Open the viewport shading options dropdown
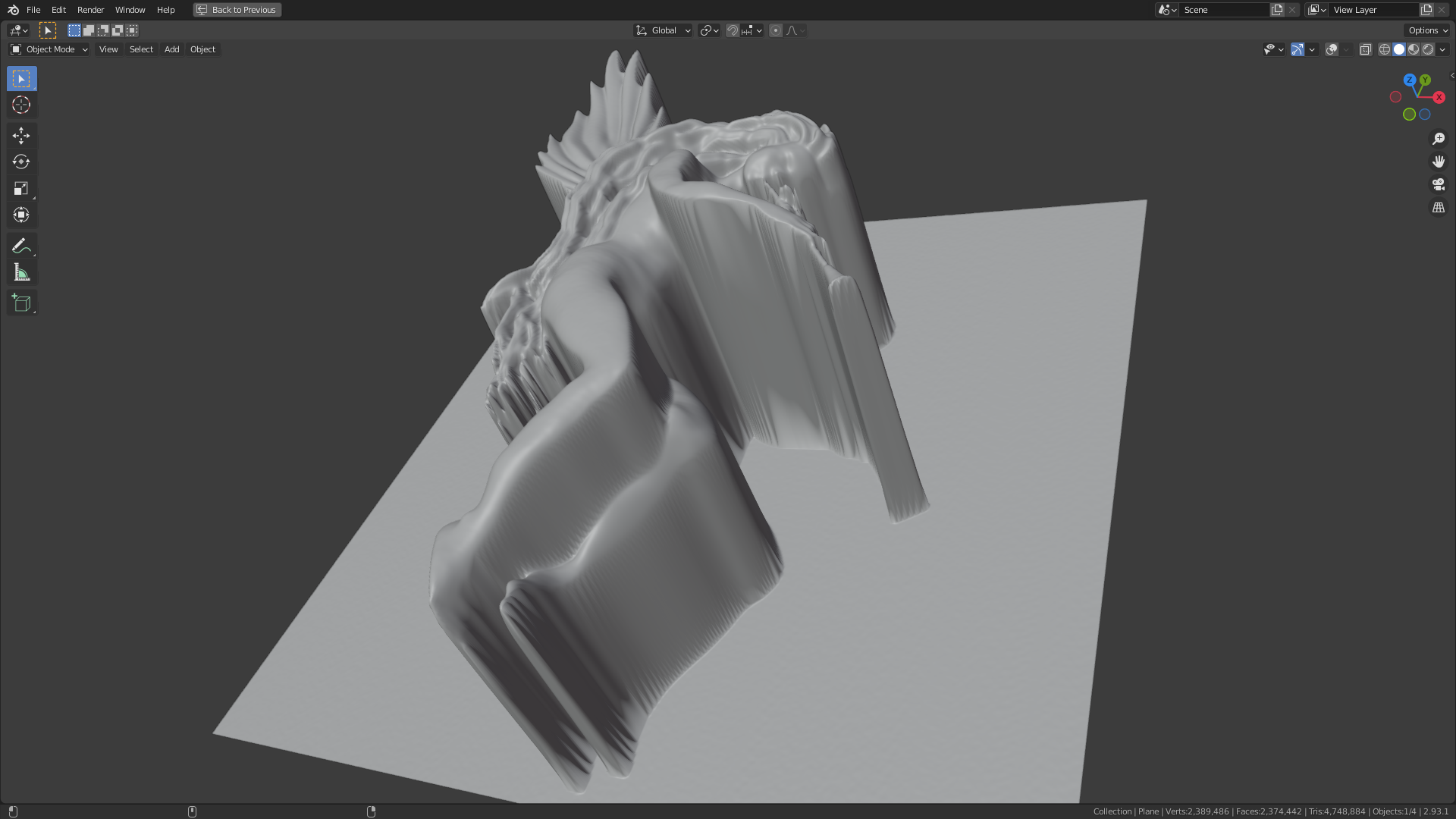The width and height of the screenshot is (1456, 819). (1442, 49)
